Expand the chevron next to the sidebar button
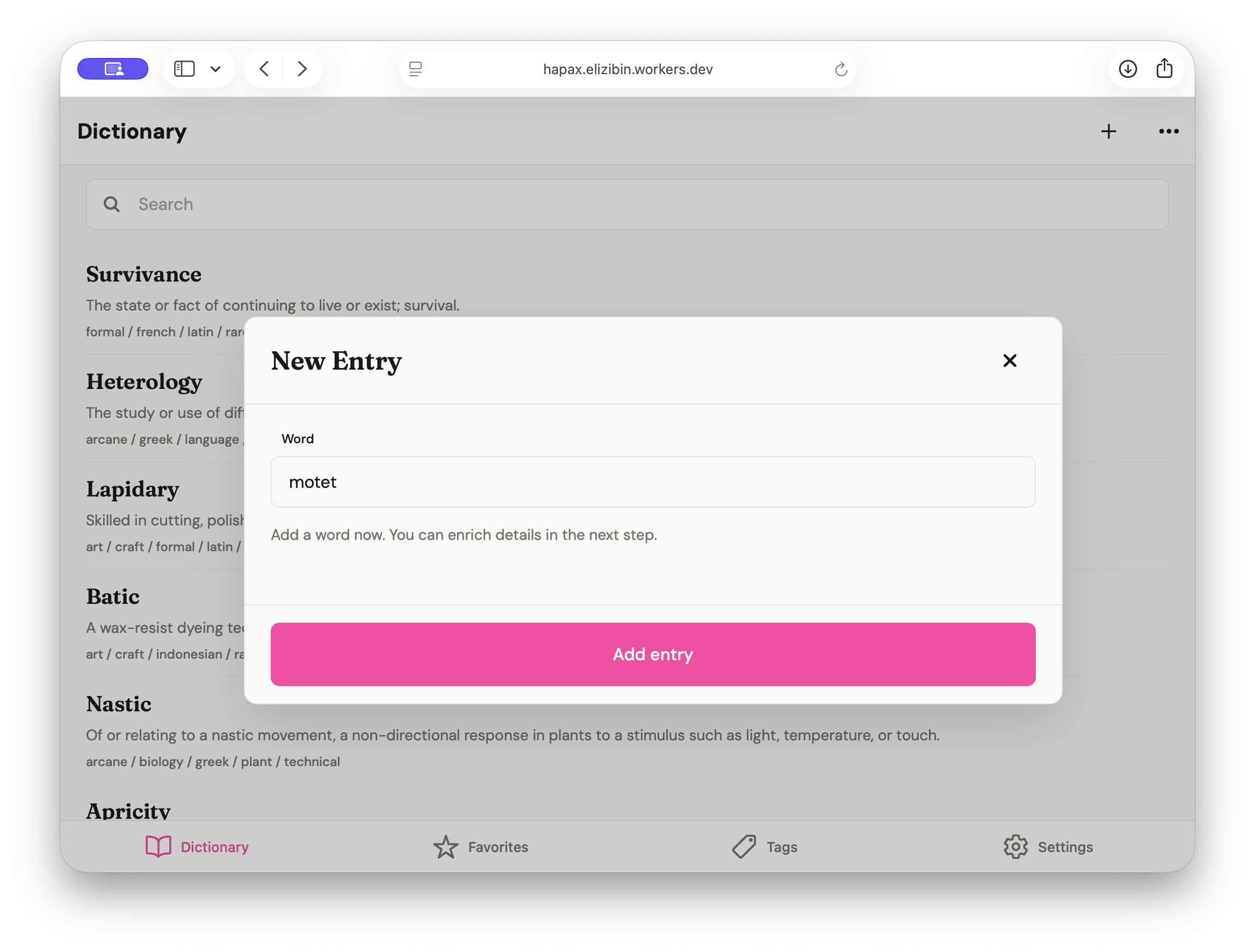The height and width of the screenshot is (952, 1255). [215, 69]
